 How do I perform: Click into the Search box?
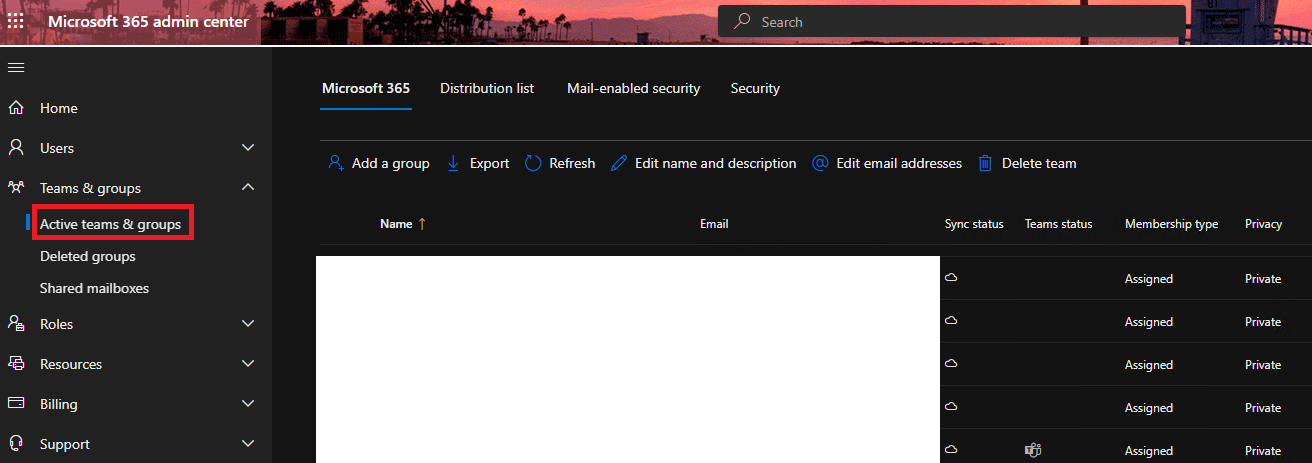pos(951,21)
